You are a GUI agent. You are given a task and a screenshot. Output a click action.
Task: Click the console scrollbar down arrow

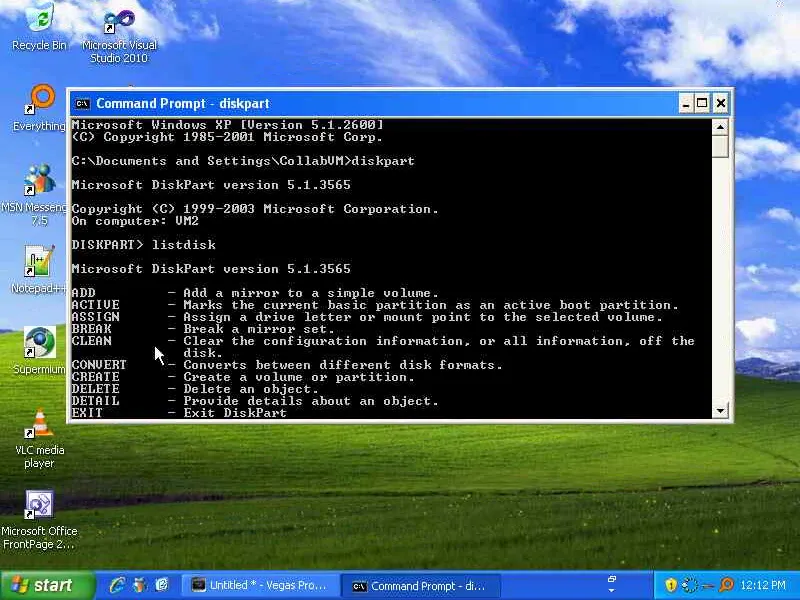(x=720, y=410)
